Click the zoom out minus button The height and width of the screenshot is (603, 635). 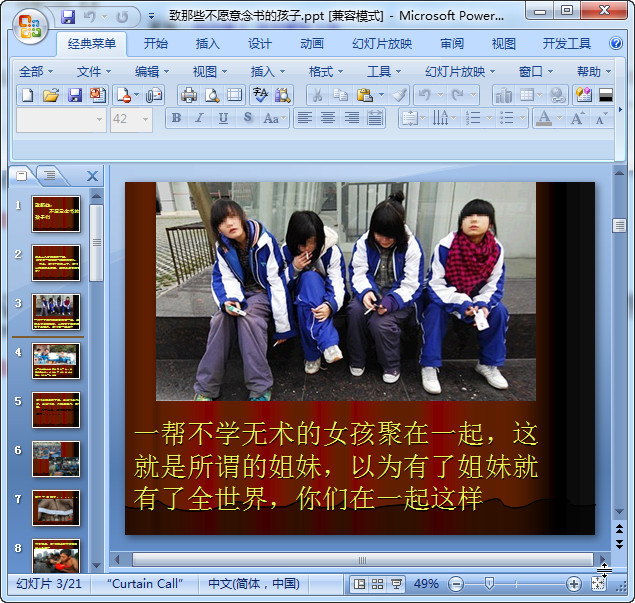click(456, 584)
